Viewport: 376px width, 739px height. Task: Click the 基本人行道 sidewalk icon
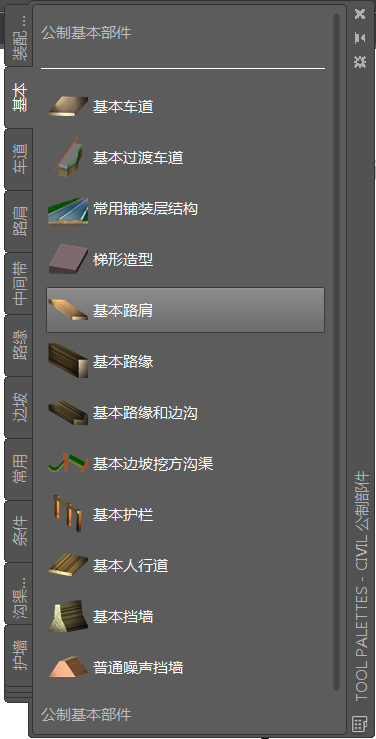coord(68,566)
